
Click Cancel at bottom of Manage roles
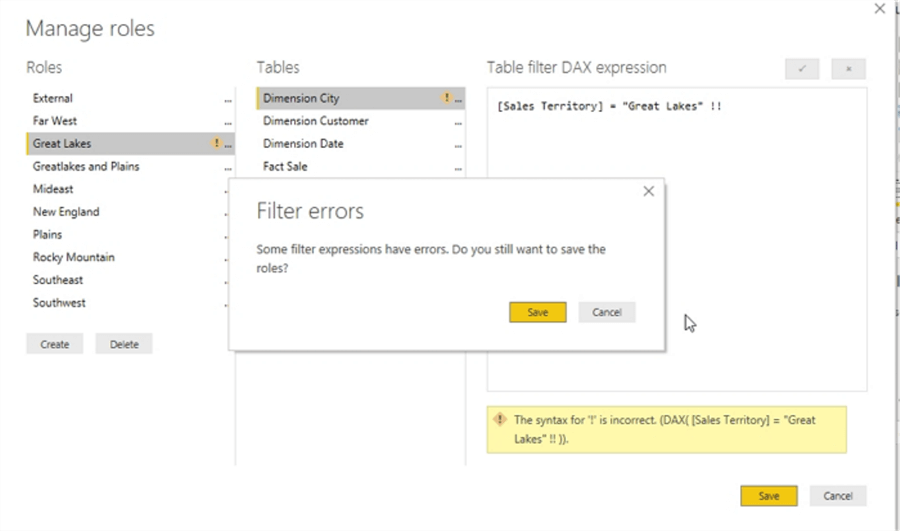click(x=837, y=496)
